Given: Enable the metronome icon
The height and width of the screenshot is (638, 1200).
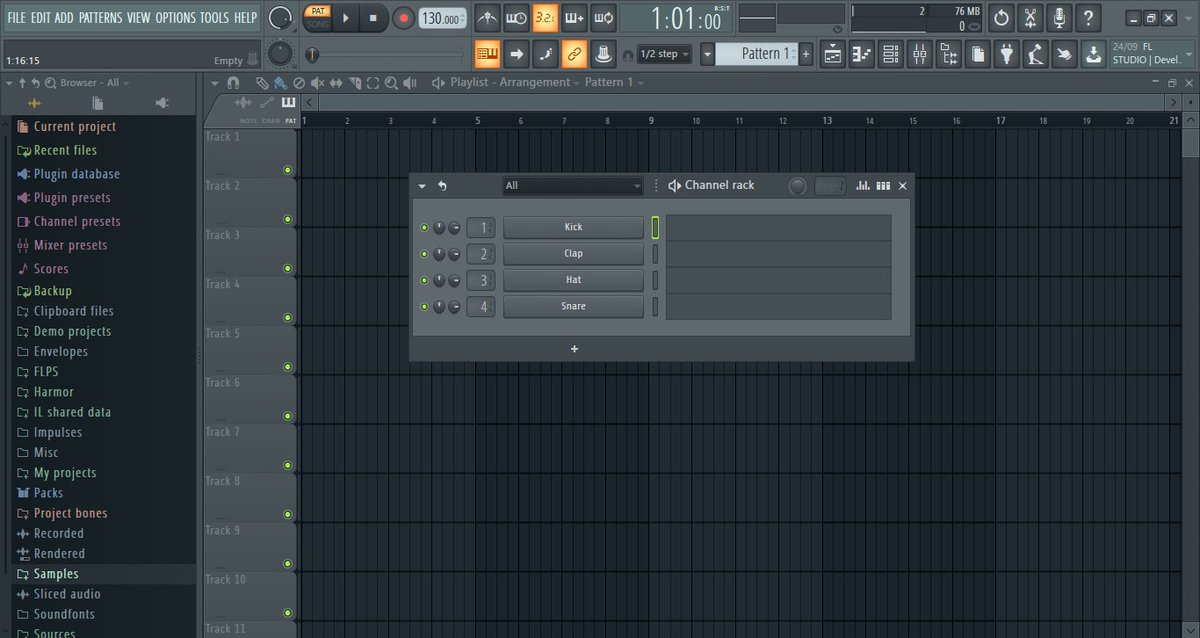Looking at the screenshot, I should point(488,17).
